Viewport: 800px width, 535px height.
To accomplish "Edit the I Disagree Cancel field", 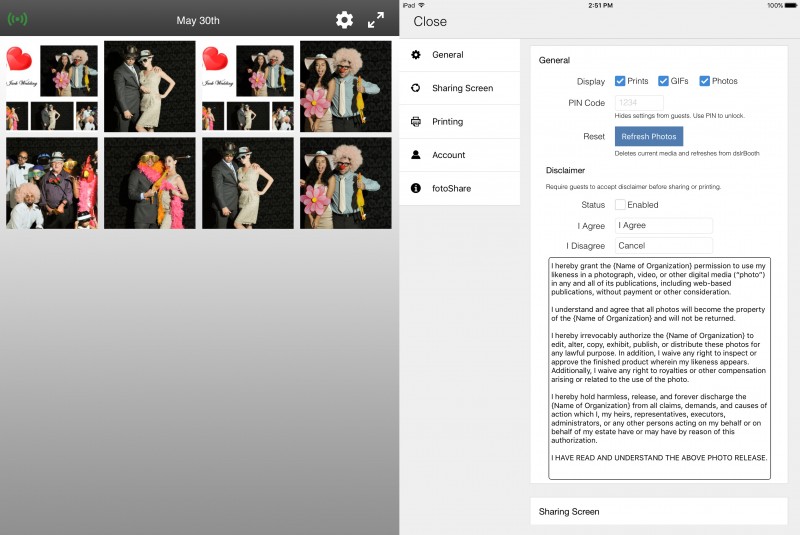I will coord(663,245).
